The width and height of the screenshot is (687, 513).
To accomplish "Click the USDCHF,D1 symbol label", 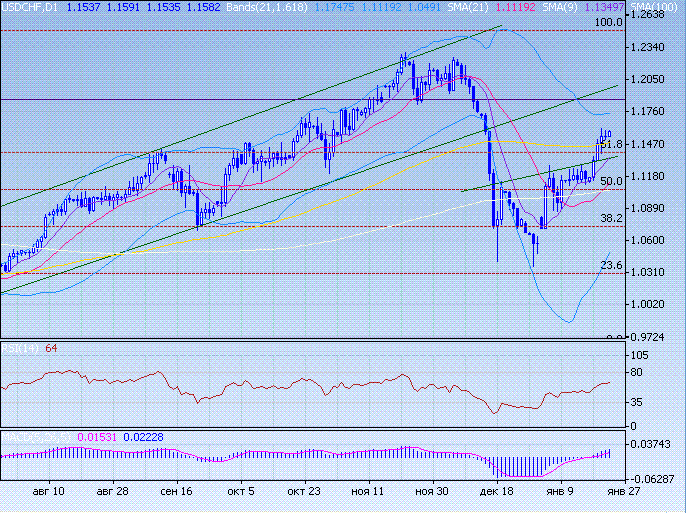I will click(x=30, y=7).
